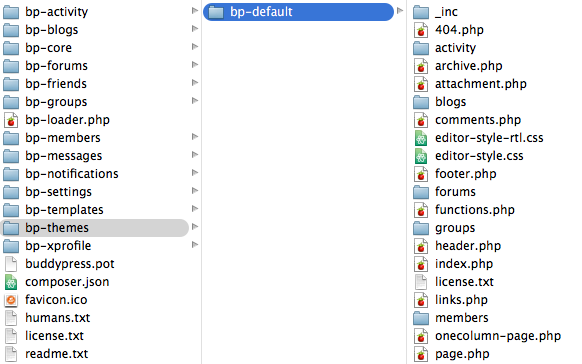Click the header.php file icon
582x364 pixels.
(x=421, y=246)
